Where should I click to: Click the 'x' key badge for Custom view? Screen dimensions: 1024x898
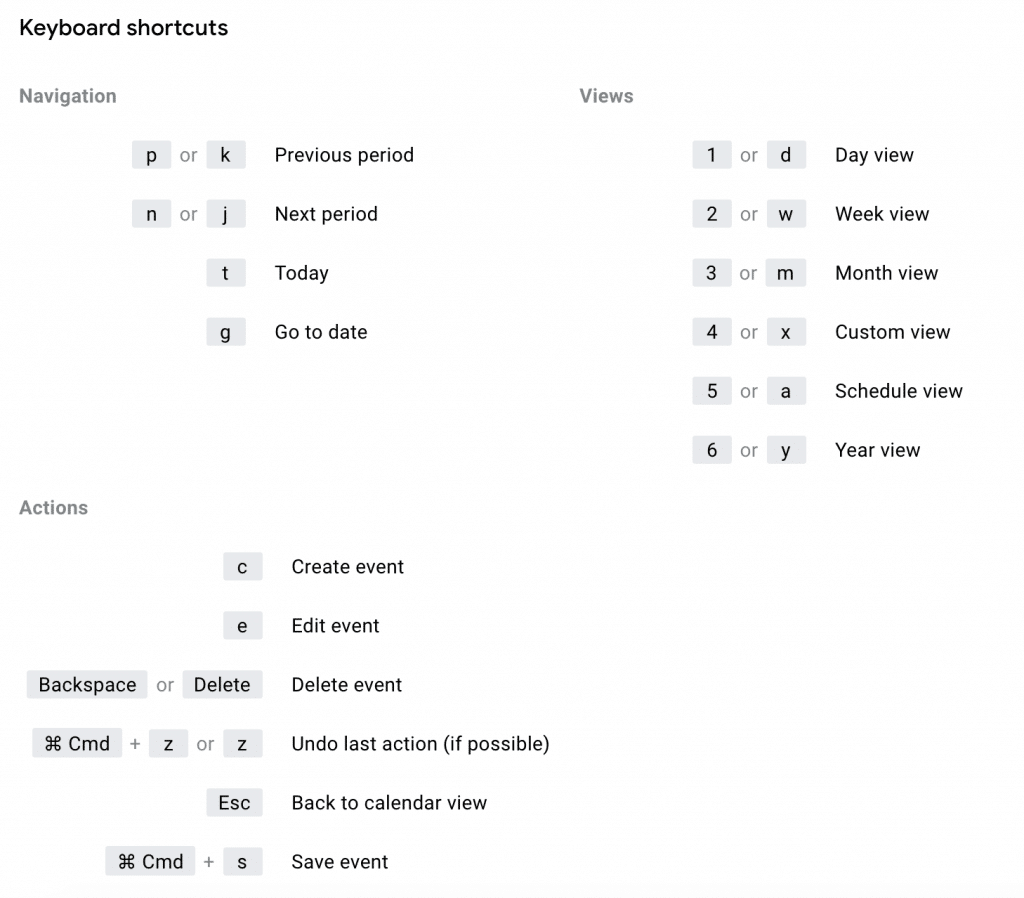click(x=786, y=332)
